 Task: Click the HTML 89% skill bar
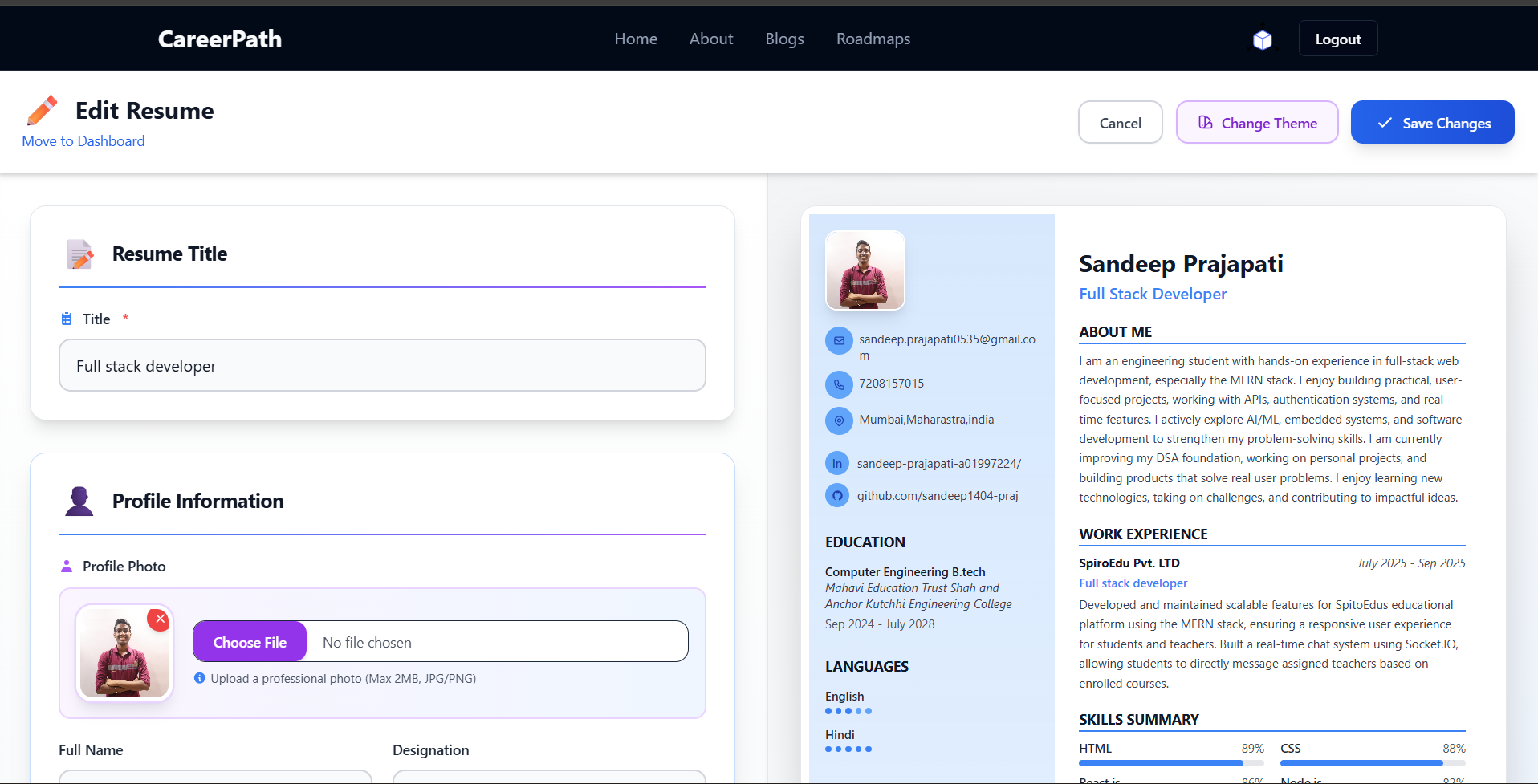pos(1171,762)
